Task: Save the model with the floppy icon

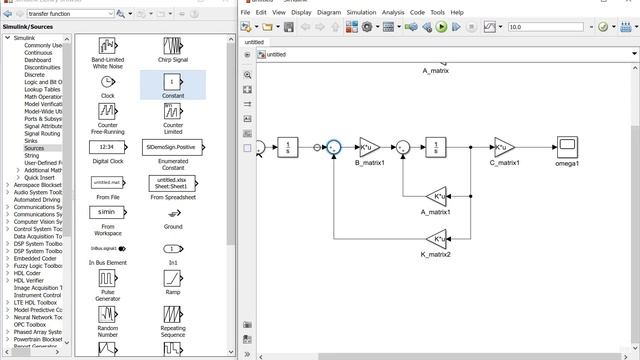Action: (289, 27)
